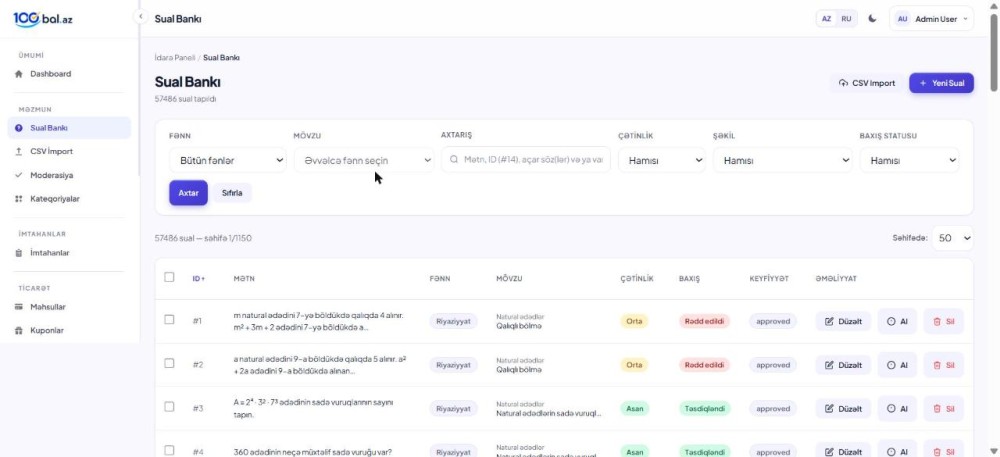The height and width of the screenshot is (457, 1000).
Task: Open the Admin User account menu
Action: click(931, 19)
